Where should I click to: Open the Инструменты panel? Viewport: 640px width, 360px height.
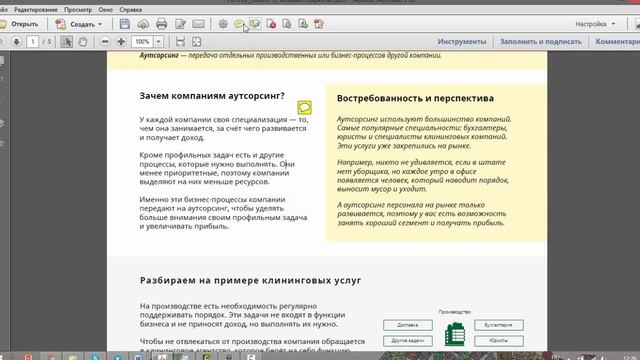click(x=462, y=42)
